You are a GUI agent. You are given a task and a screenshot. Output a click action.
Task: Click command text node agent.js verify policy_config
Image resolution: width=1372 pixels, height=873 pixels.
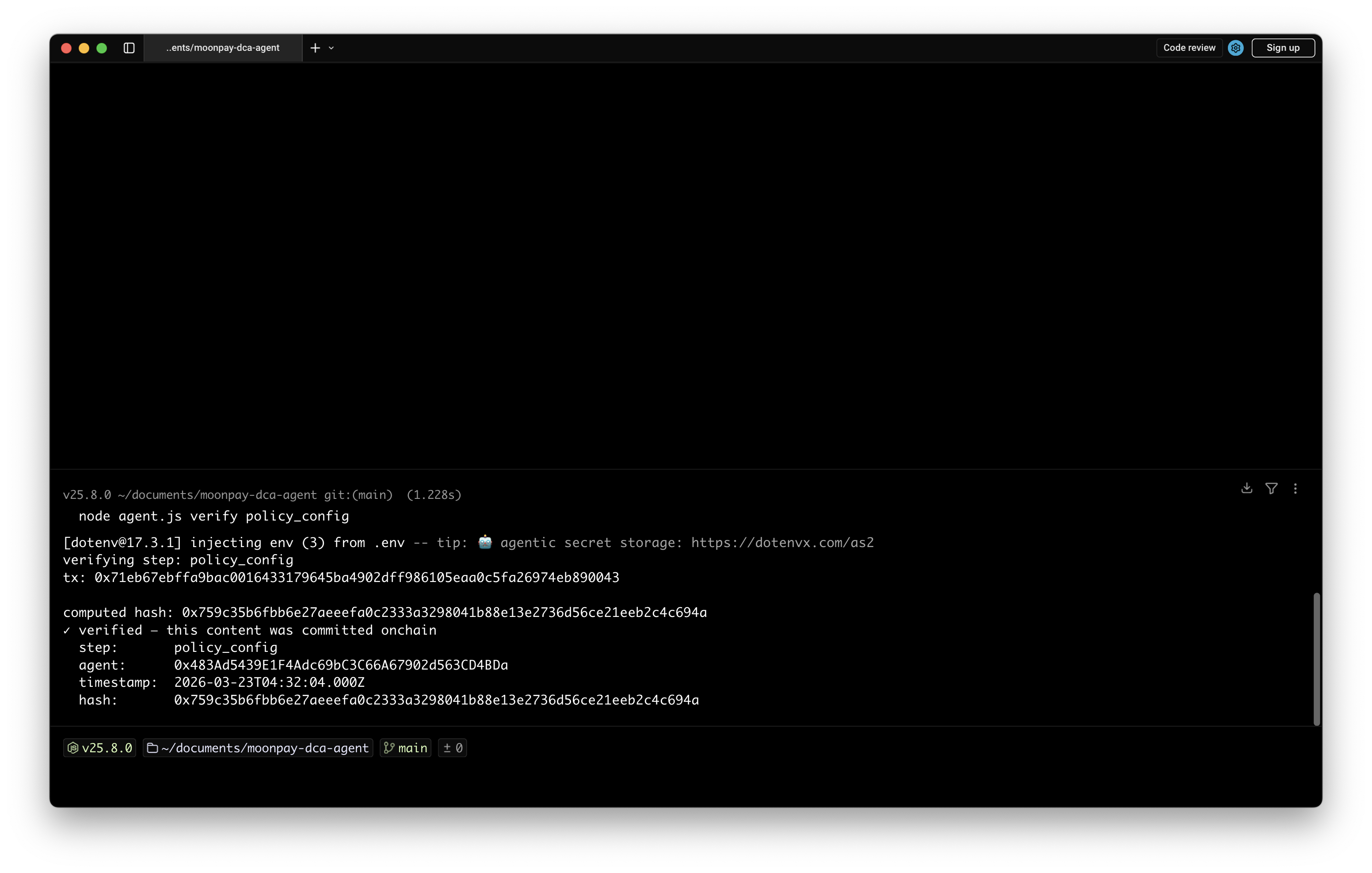click(x=213, y=516)
